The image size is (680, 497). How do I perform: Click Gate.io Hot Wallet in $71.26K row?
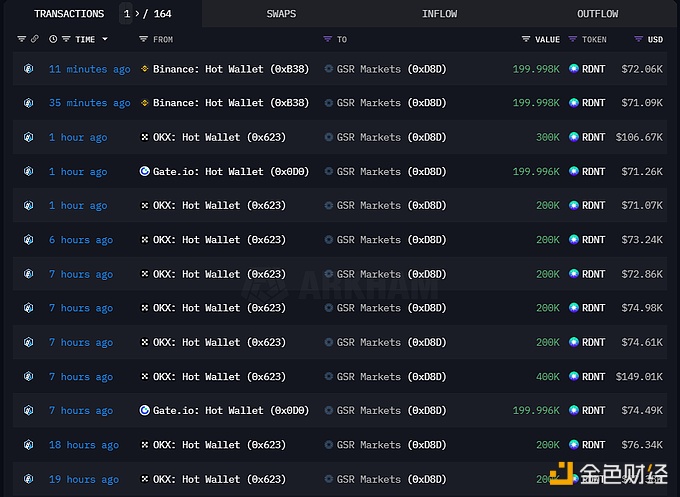[231, 172]
